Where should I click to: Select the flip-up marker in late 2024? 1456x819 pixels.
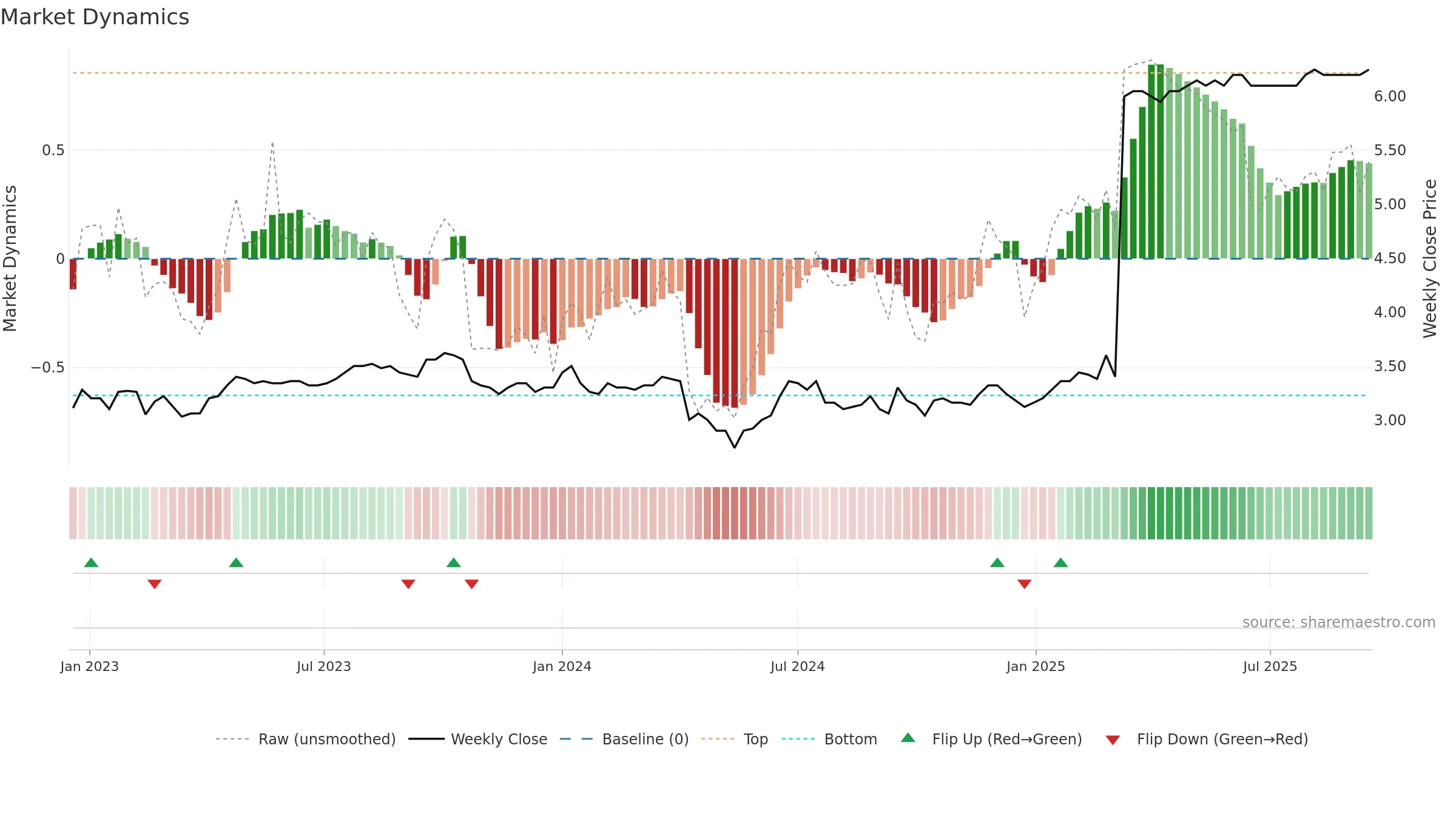click(x=997, y=562)
